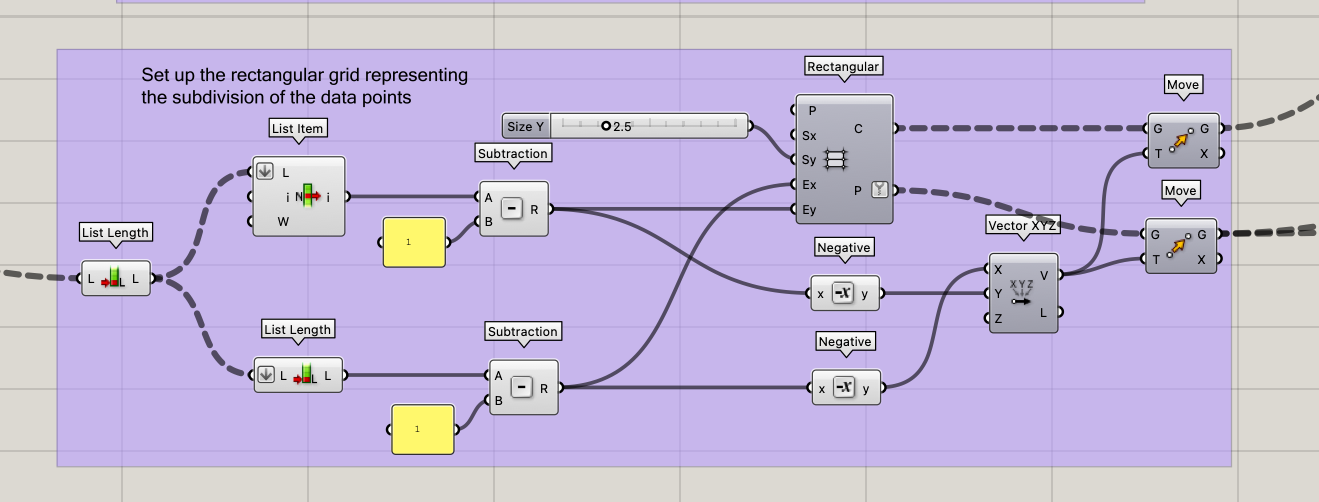Click the B input on lower Subtraction
The width and height of the screenshot is (1319, 502).
(497, 401)
